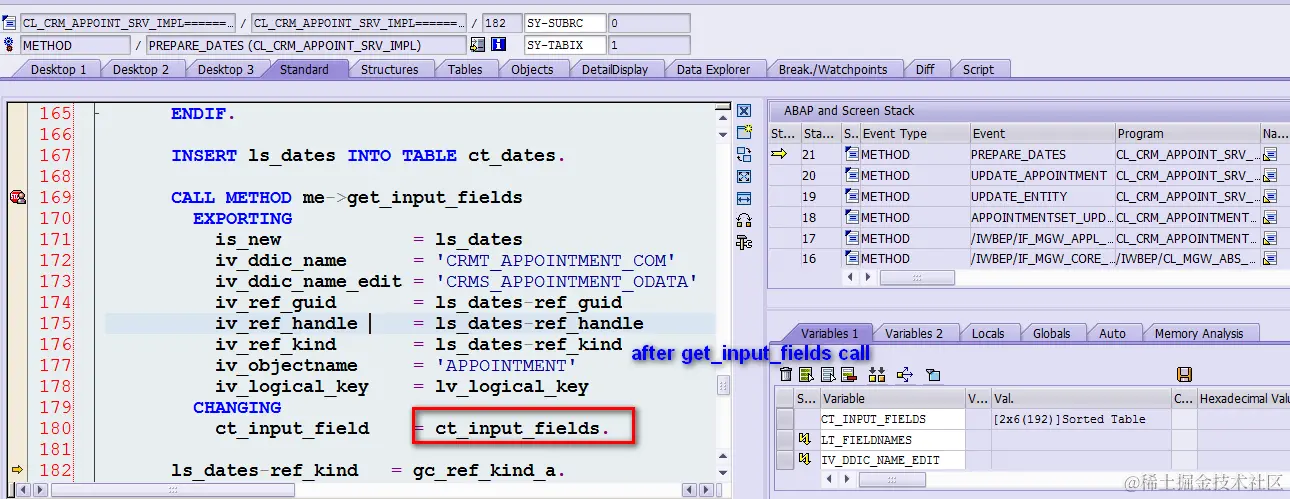Open the Memory Analysis tab
This screenshot has width=1290, height=499.
(1199, 333)
